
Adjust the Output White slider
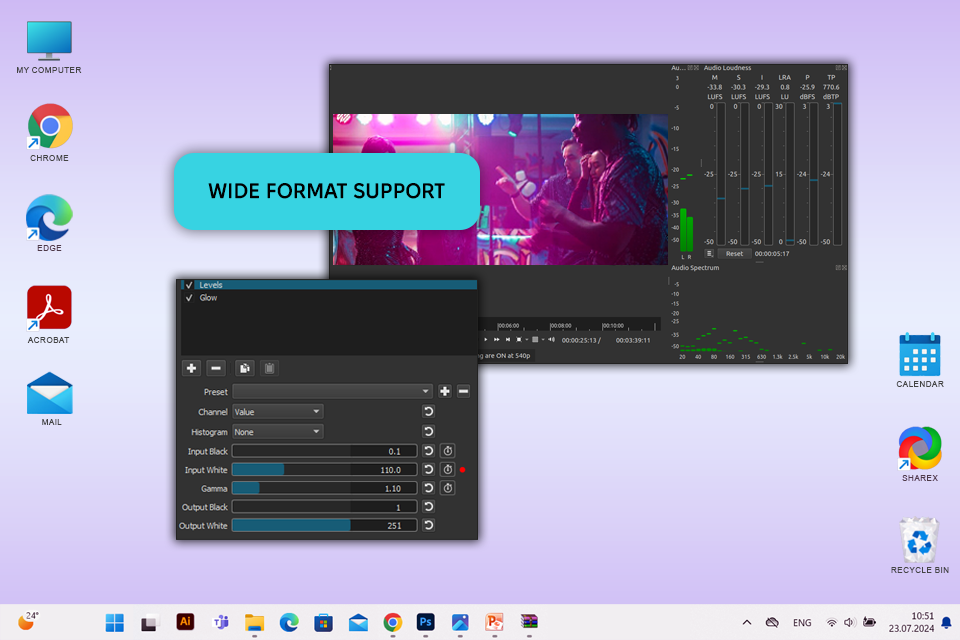pos(324,525)
